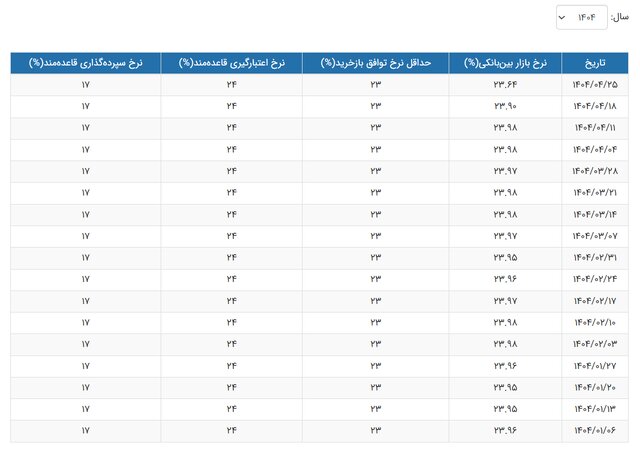Click the نرخ اعتبارگیری قاعده‌مند column header
640x450 pixels.
[x=231, y=62]
